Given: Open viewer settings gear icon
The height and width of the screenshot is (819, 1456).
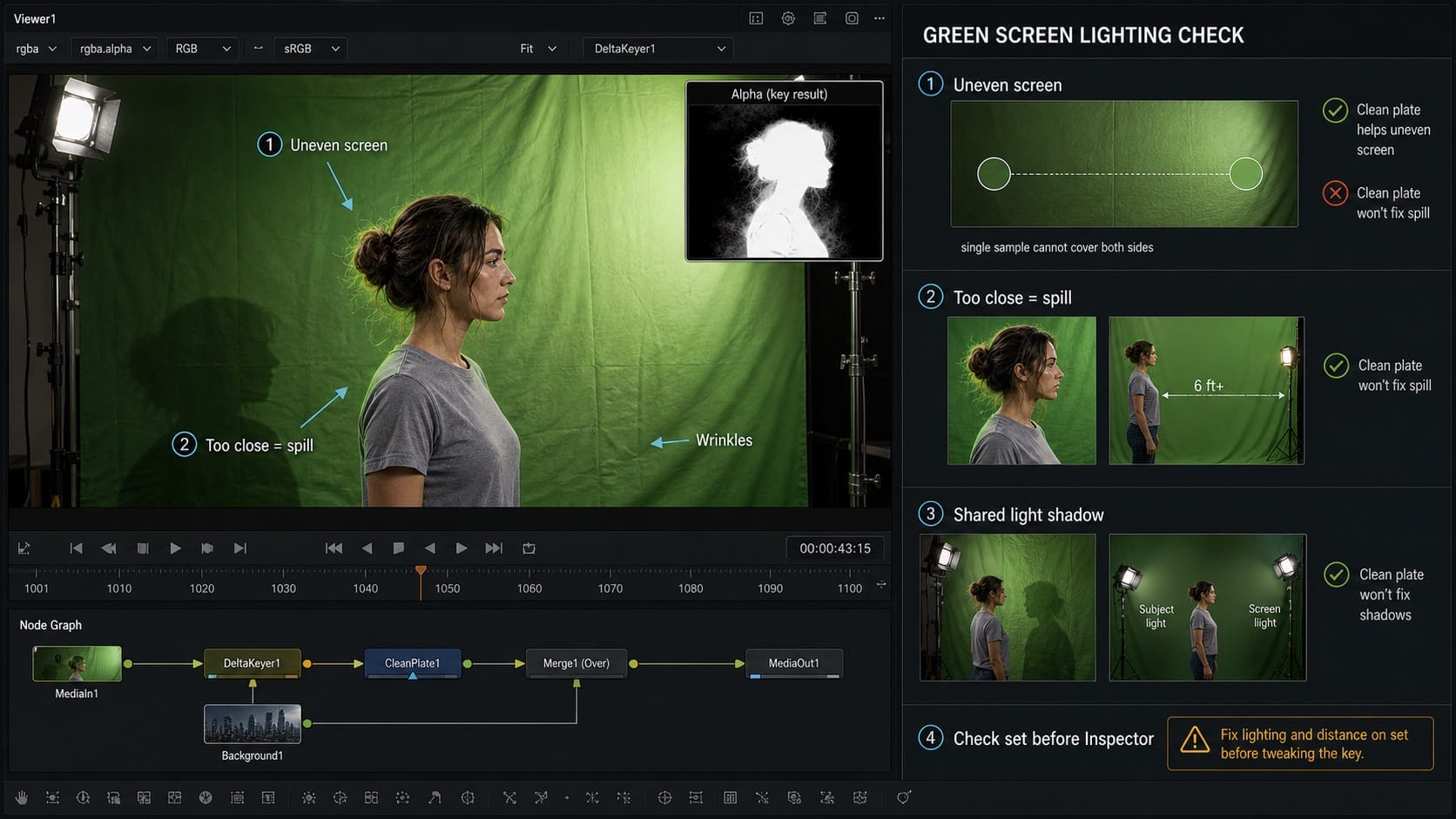Looking at the screenshot, I should 788,18.
